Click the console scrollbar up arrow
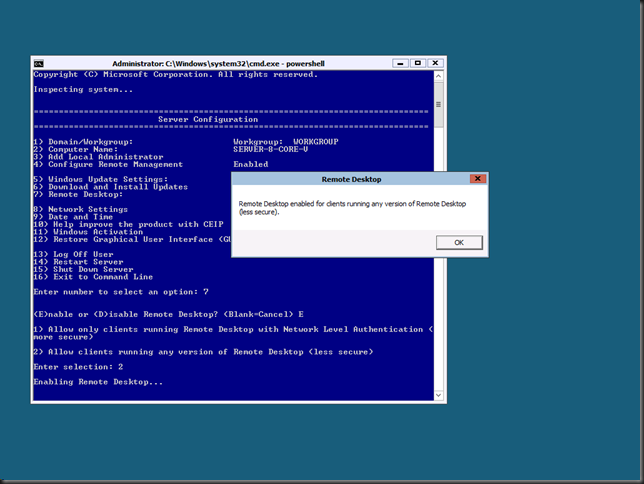This screenshot has width=644, height=484. tap(438, 76)
